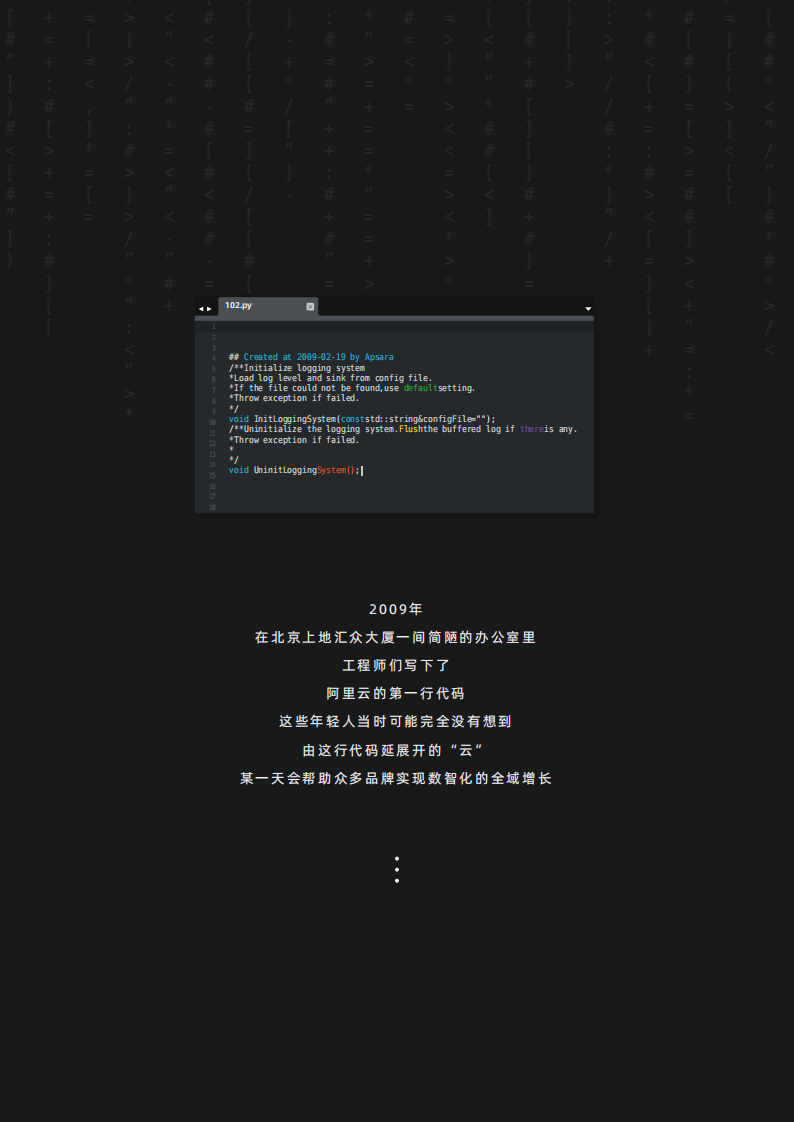Close the 102.py tab

[x=310, y=306]
